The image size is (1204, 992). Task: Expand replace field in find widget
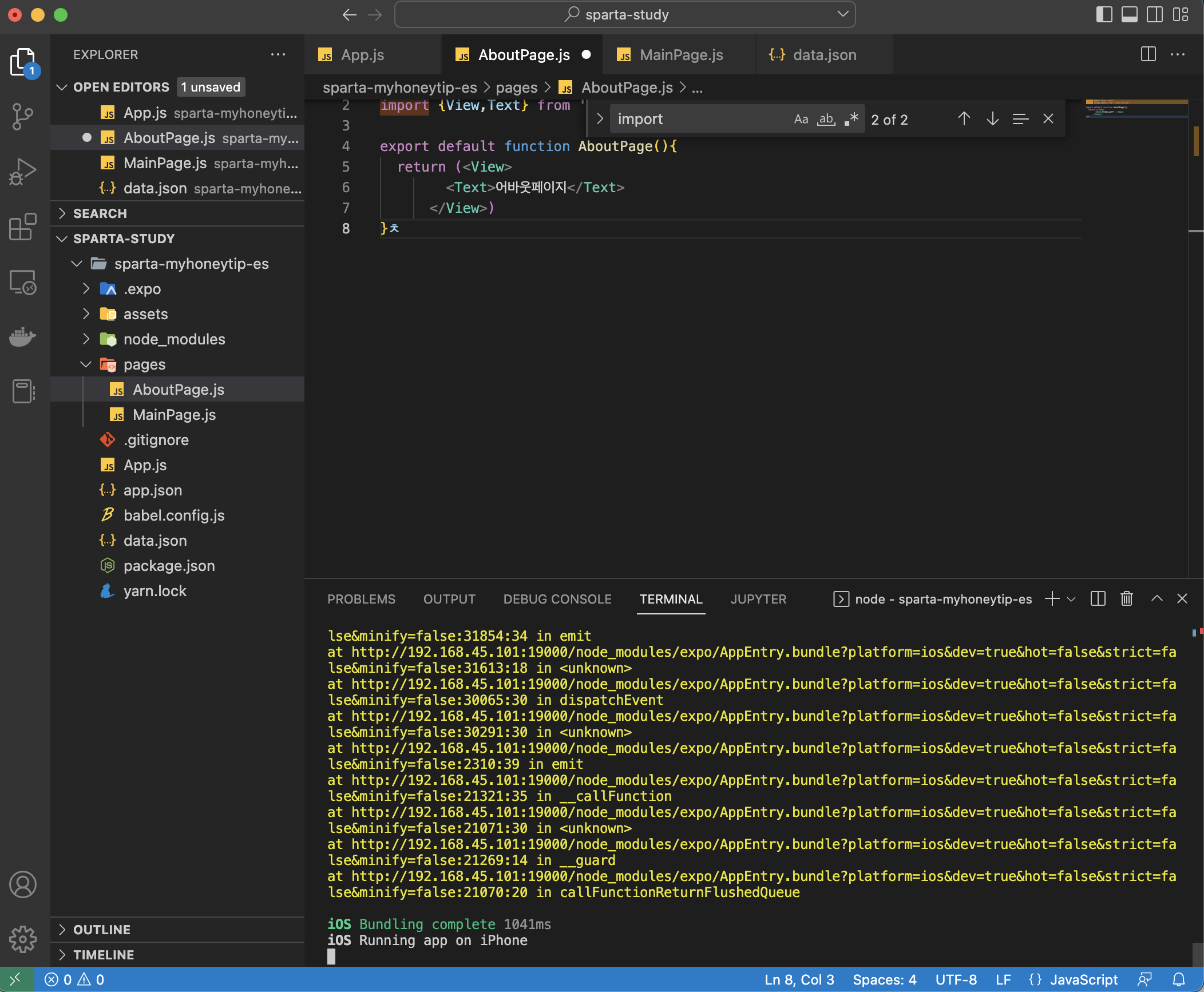tap(600, 119)
